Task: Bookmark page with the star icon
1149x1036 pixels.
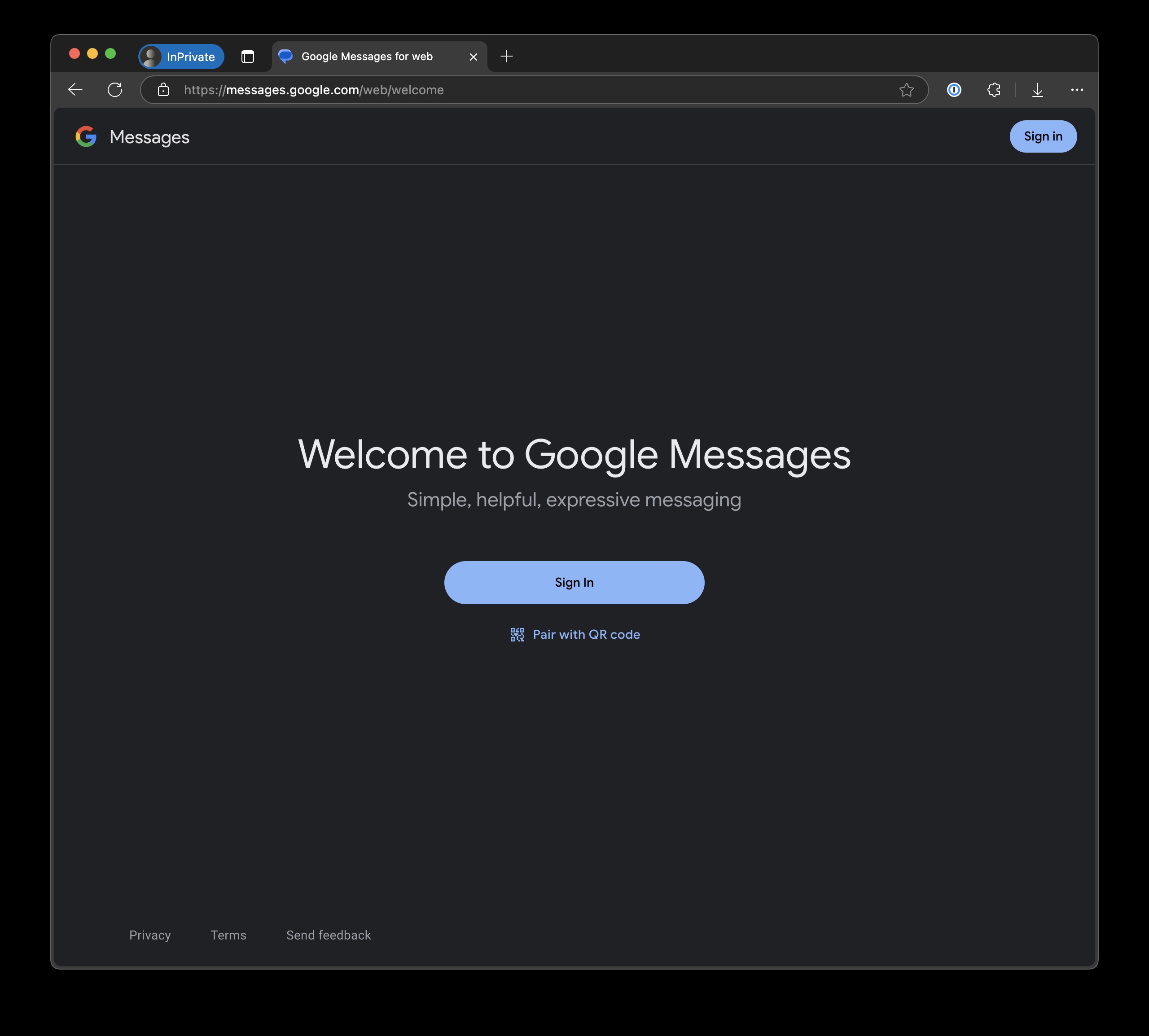Action: point(906,90)
